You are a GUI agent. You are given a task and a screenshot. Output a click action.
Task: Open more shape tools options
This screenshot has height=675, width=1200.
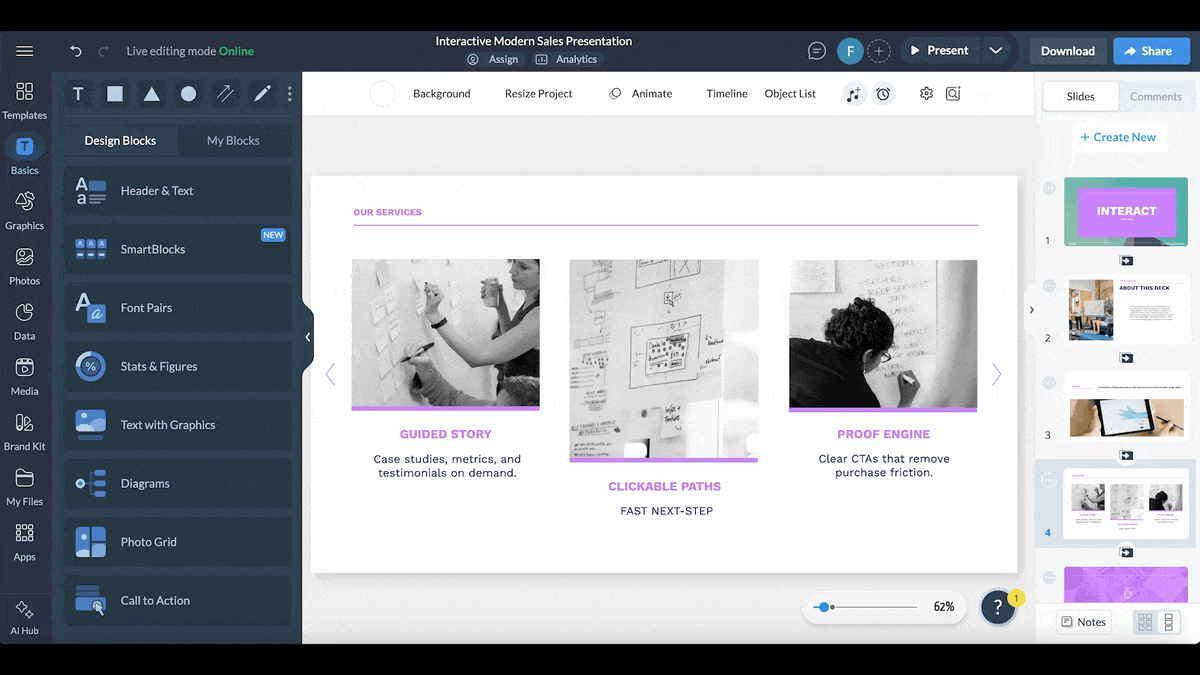[x=290, y=94]
